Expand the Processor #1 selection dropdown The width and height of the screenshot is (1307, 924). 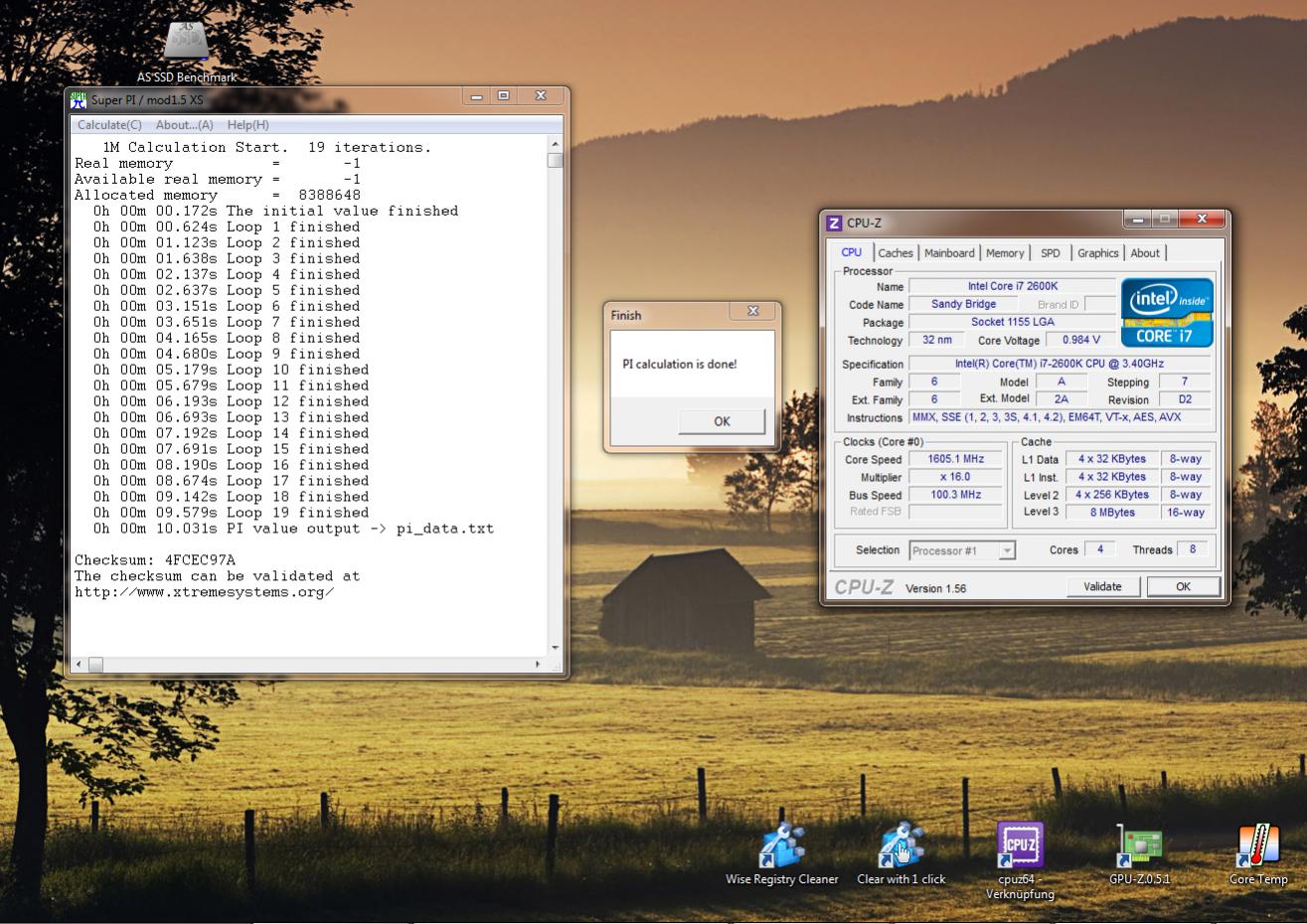point(1007,550)
